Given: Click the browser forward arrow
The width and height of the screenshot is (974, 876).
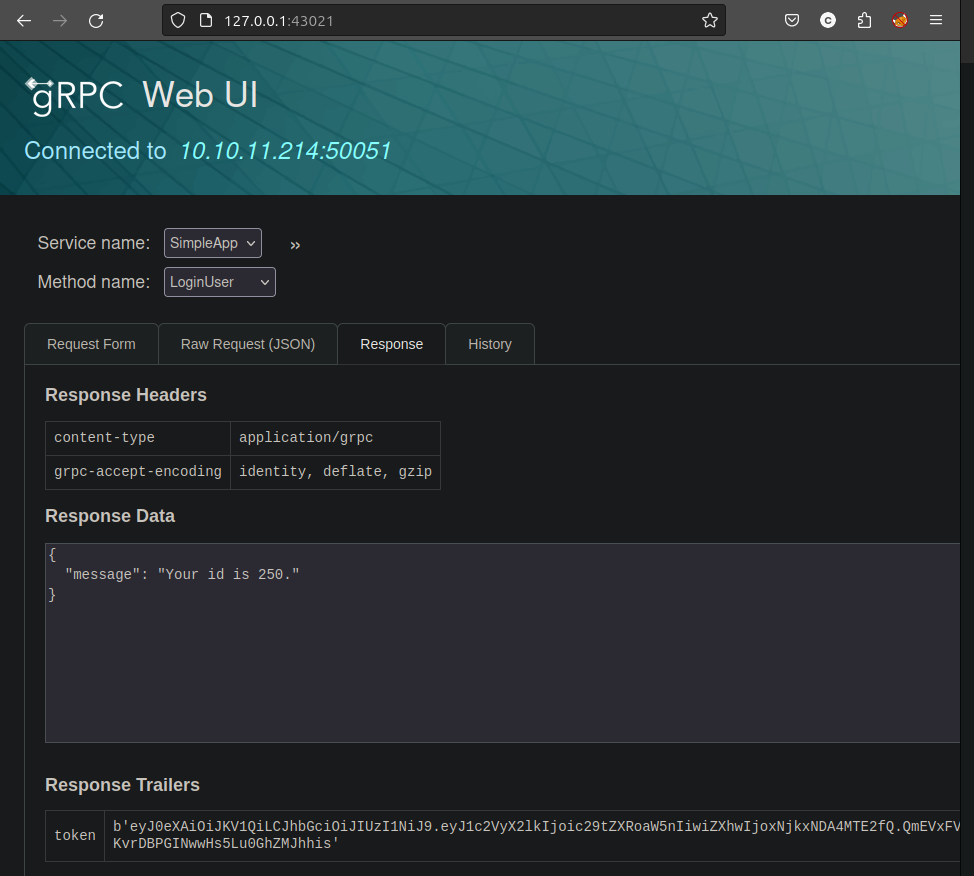Looking at the screenshot, I should (60, 20).
